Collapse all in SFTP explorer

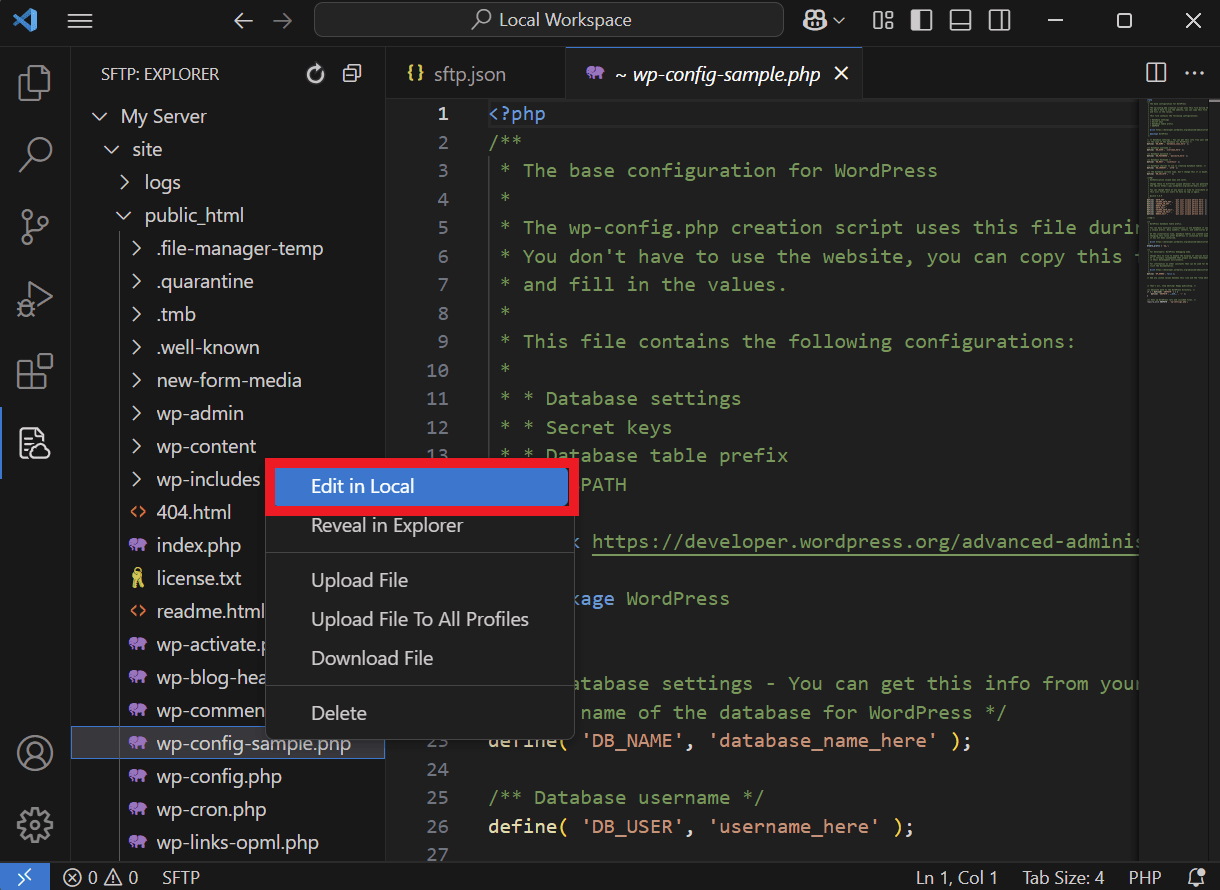[x=352, y=74]
